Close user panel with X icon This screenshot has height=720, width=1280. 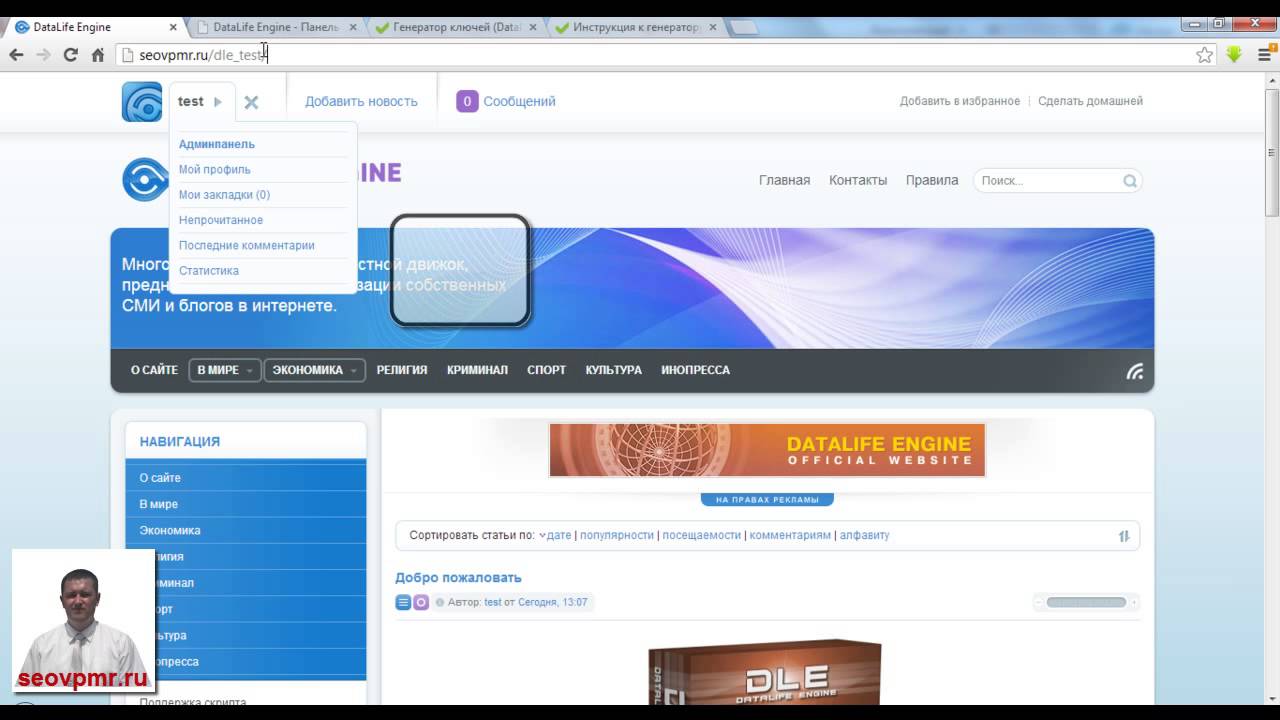[251, 102]
